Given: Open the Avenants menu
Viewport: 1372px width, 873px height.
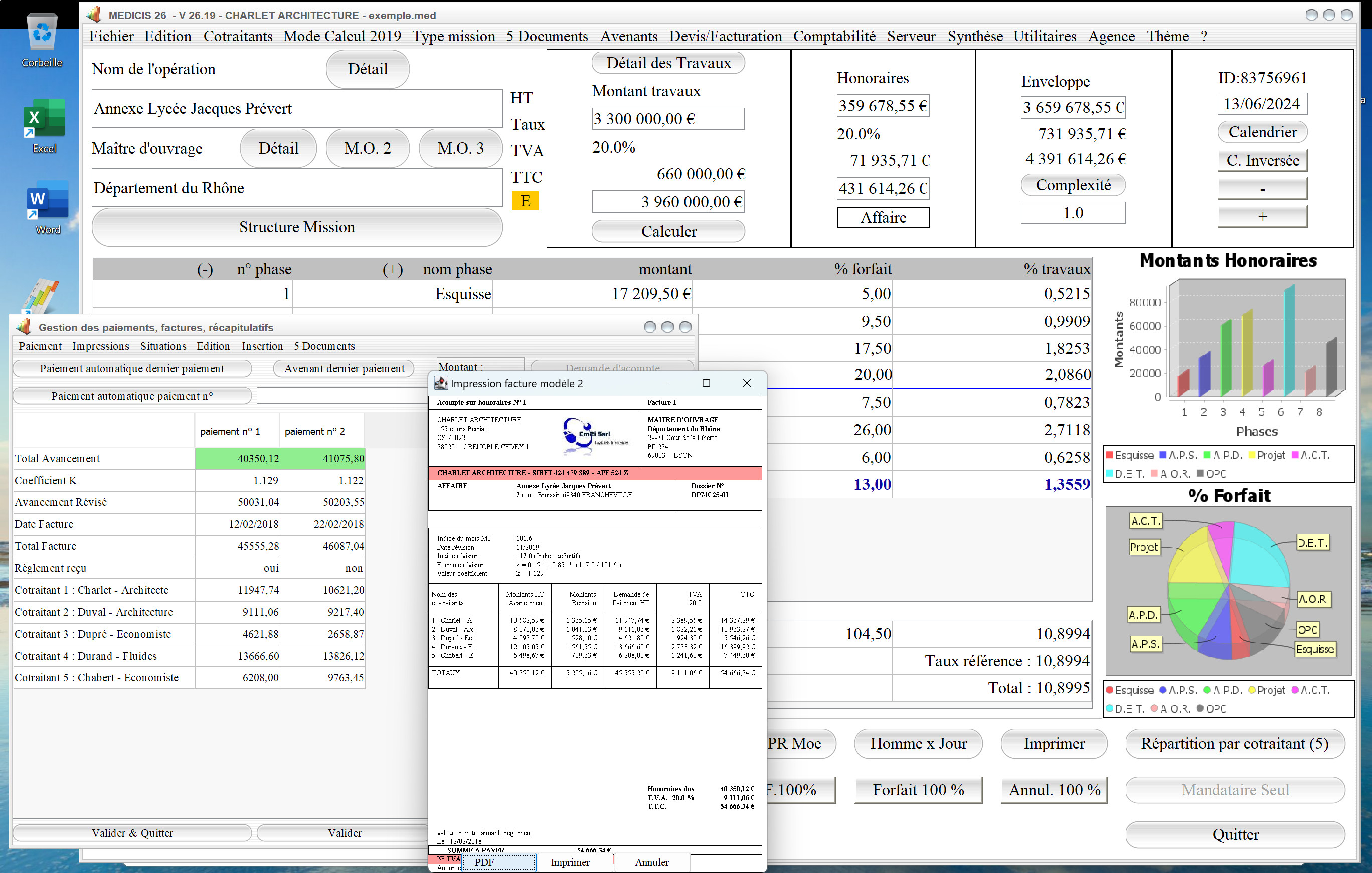Looking at the screenshot, I should click(628, 36).
